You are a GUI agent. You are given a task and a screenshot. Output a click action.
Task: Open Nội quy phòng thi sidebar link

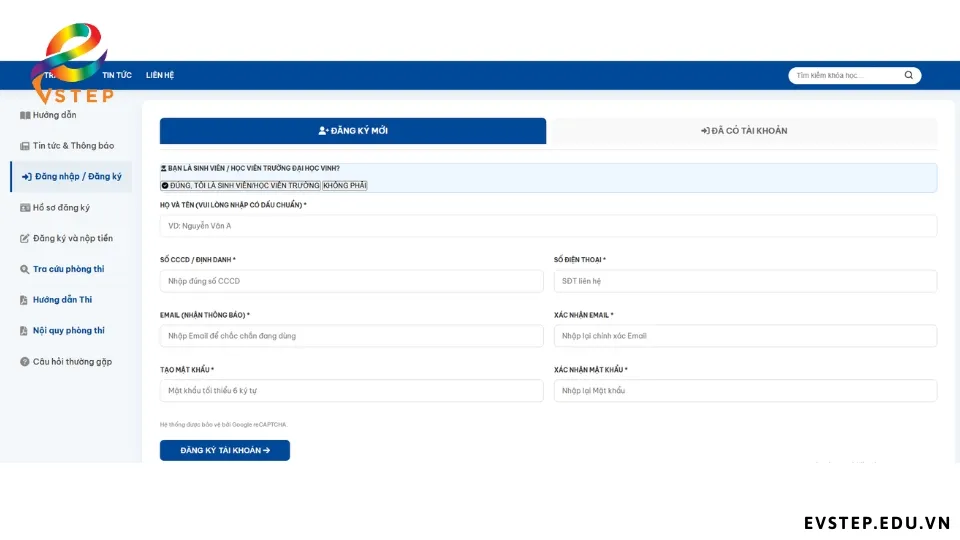click(x=71, y=331)
